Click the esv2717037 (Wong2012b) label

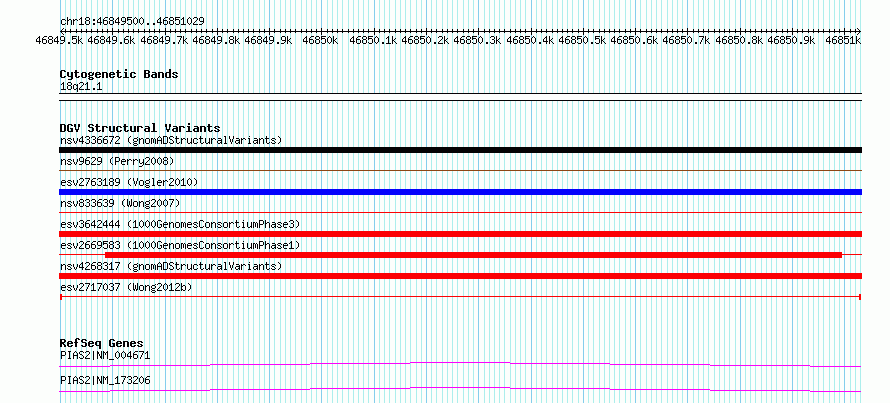pyautogui.click(x=126, y=287)
